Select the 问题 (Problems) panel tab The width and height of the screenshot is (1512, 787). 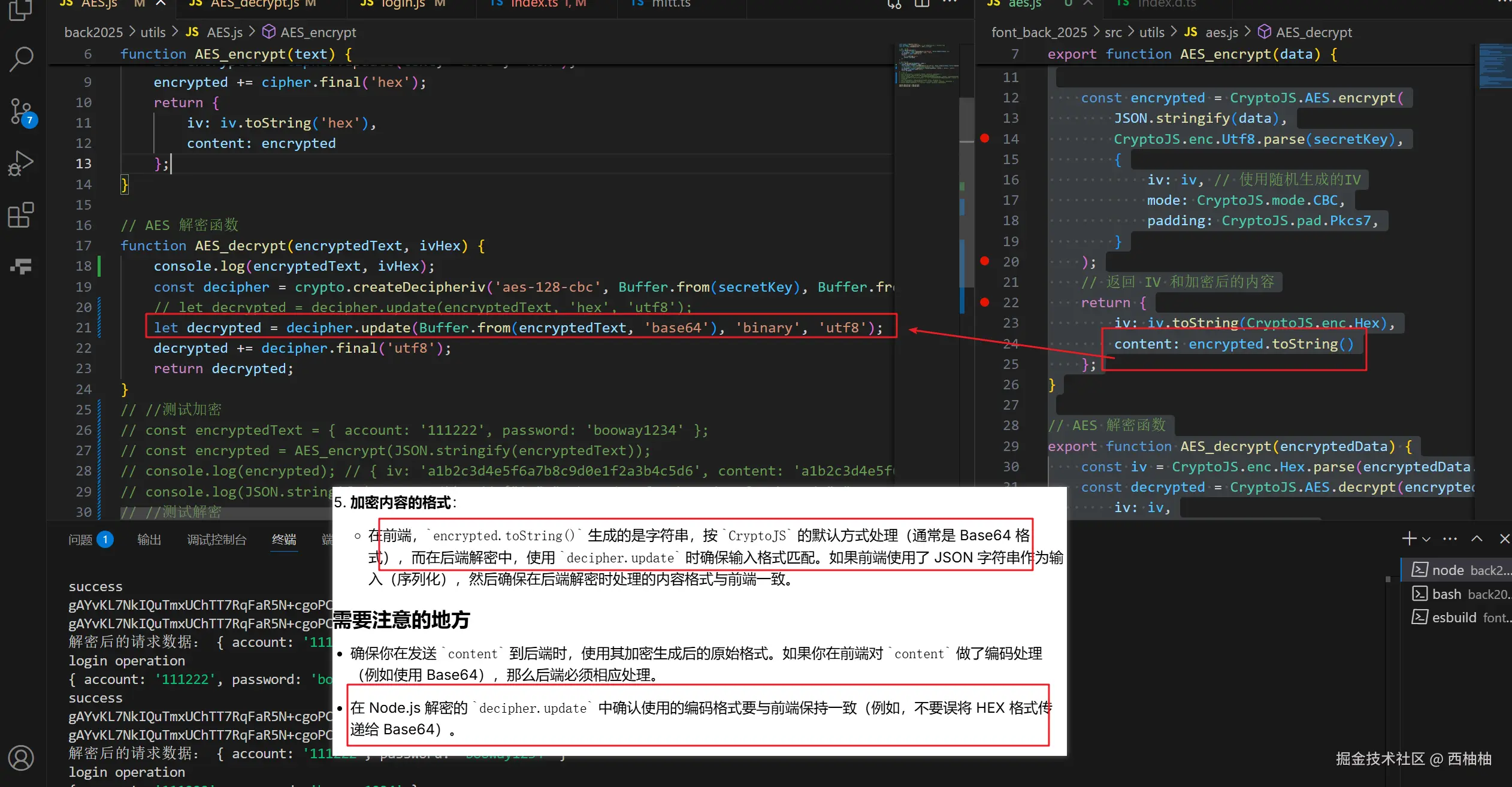point(81,540)
